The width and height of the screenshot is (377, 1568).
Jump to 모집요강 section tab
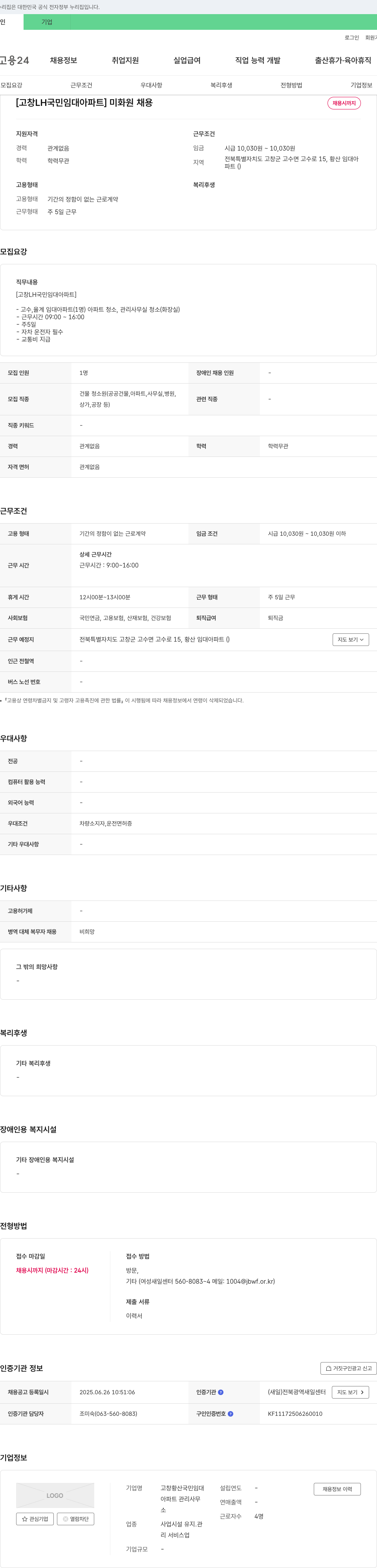click(11, 85)
